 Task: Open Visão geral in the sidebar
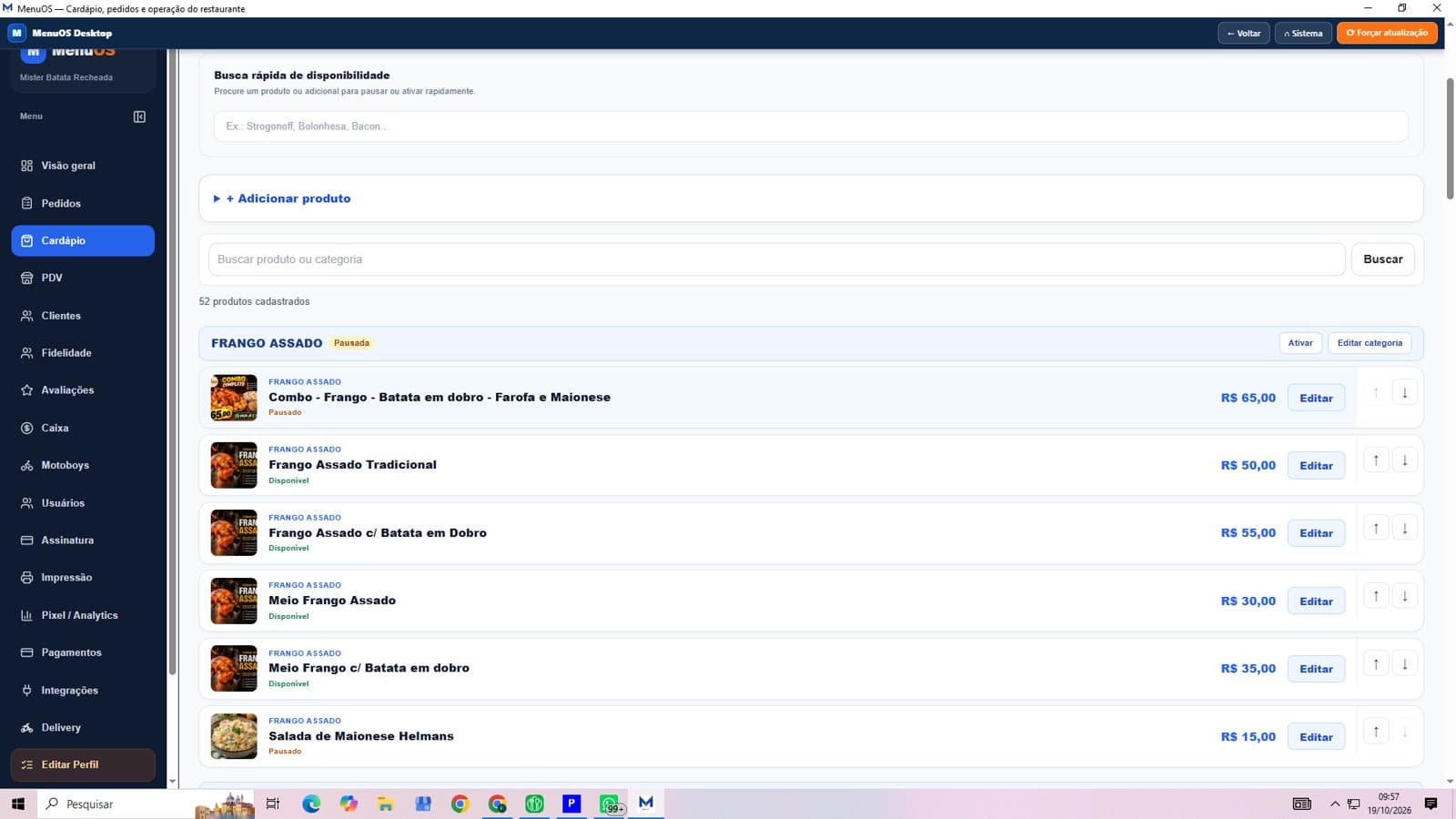(x=83, y=166)
